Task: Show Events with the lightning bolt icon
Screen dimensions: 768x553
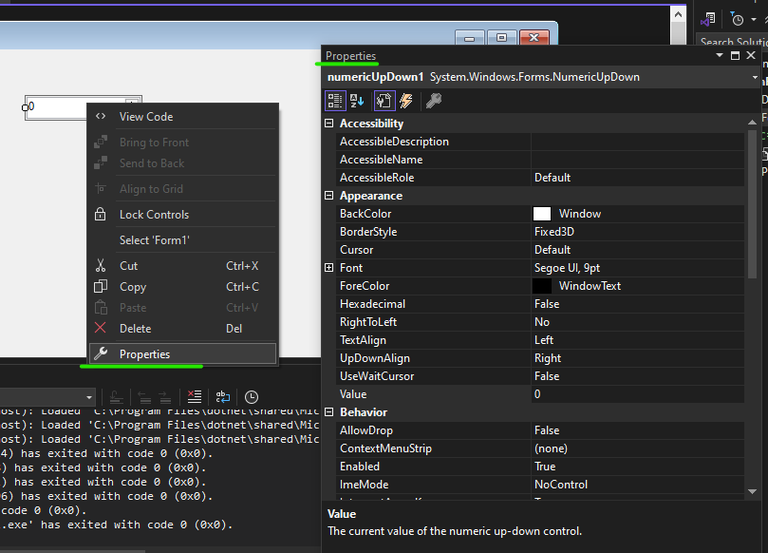Action: pyautogui.click(x=406, y=100)
